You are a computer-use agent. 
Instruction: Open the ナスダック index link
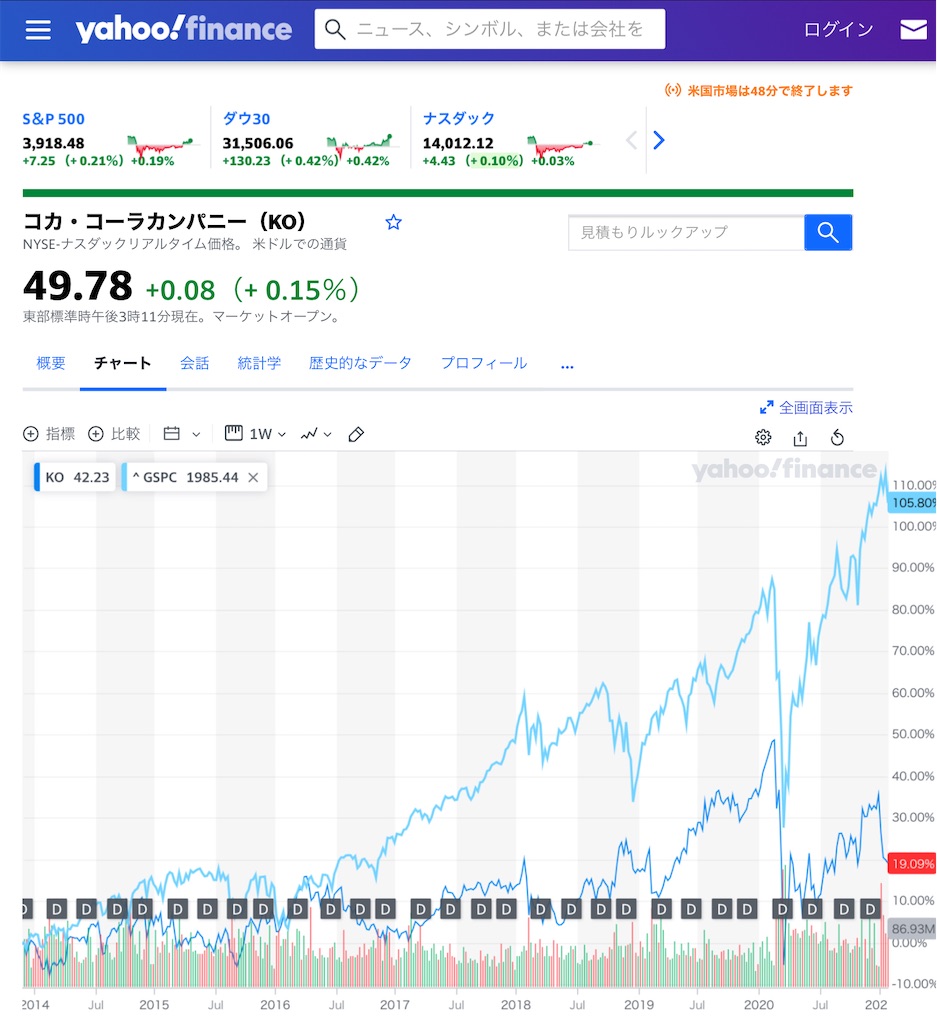pyautogui.click(x=459, y=119)
